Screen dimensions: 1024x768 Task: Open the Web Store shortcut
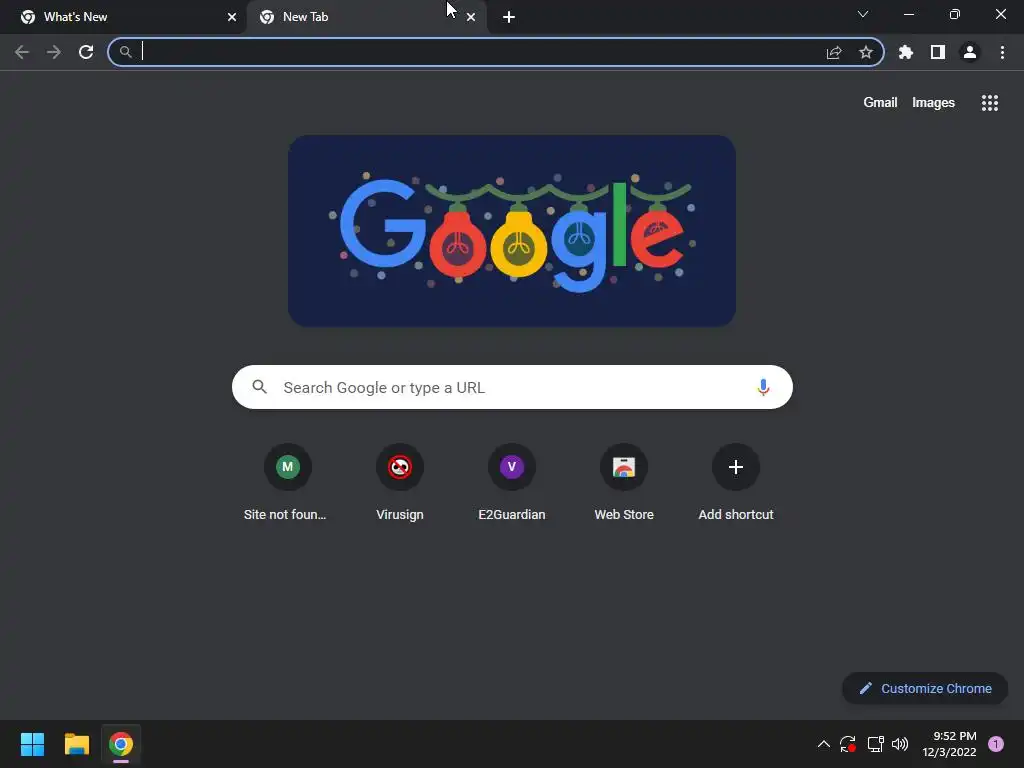pyautogui.click(x=624, y=482)
